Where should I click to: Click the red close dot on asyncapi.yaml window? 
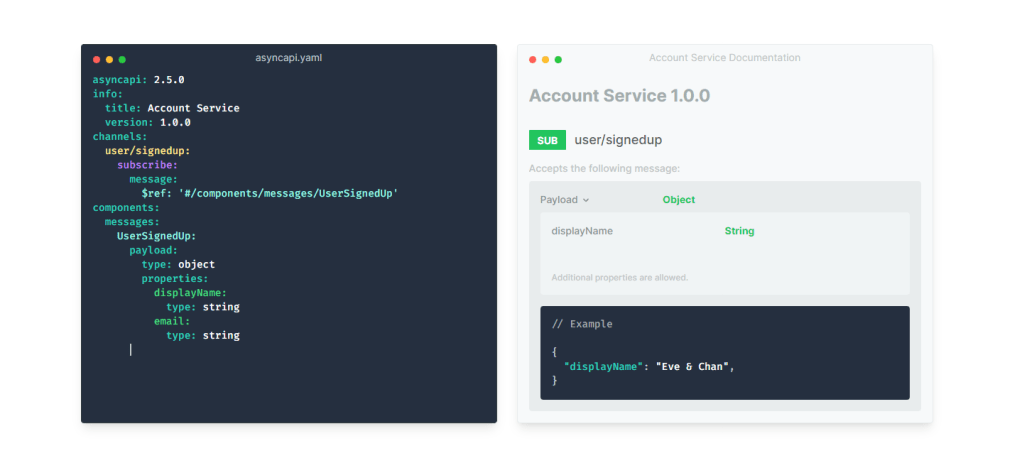96,60
